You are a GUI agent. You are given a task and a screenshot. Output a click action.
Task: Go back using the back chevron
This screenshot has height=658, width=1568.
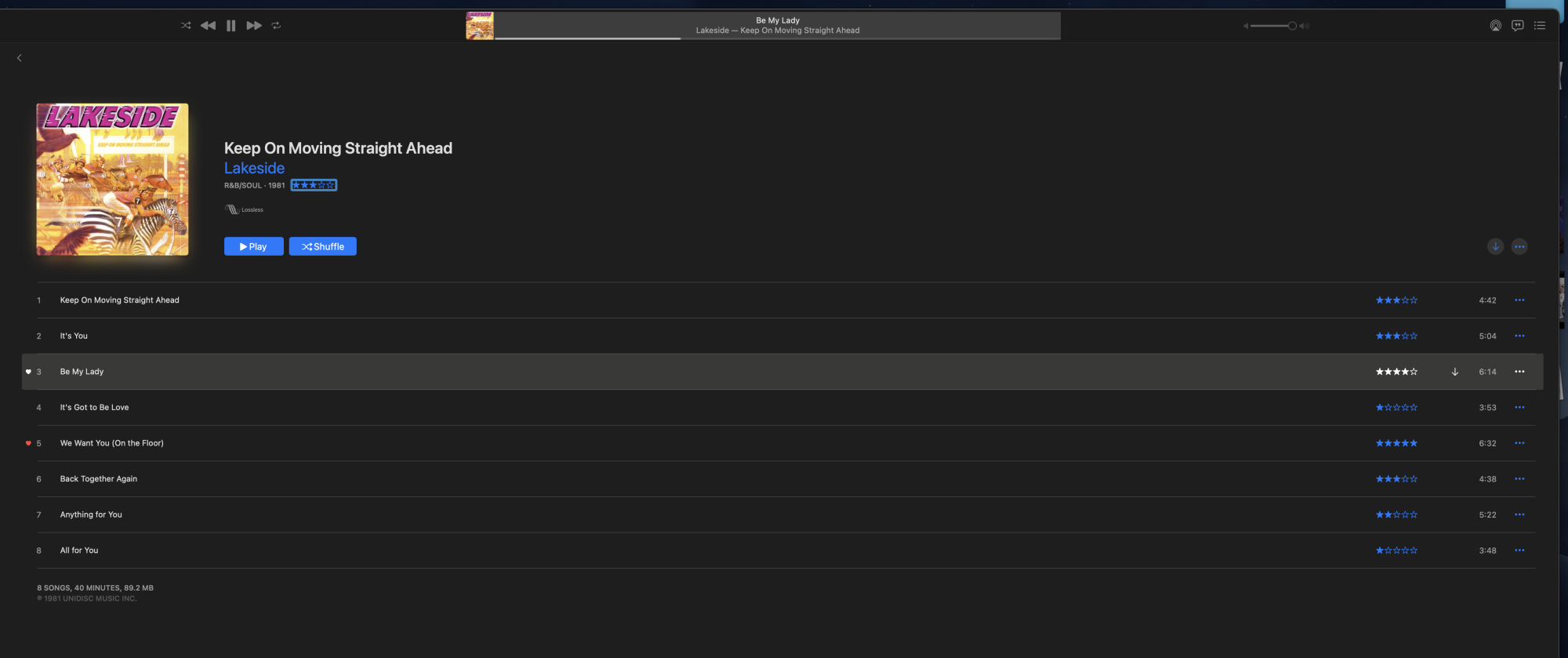(20, 58)
